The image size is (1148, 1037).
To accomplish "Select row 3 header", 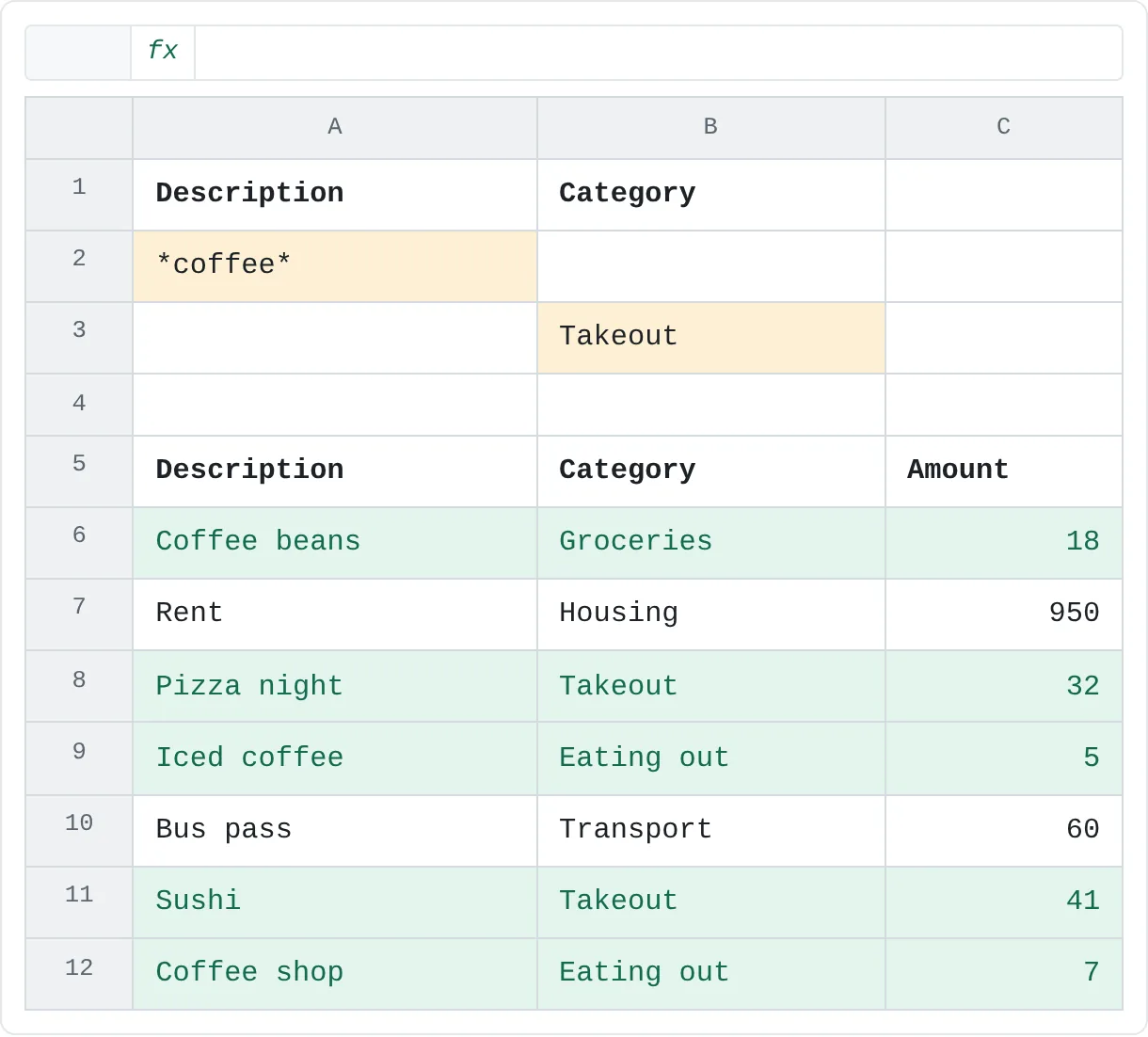I will [x=79, y=338].
